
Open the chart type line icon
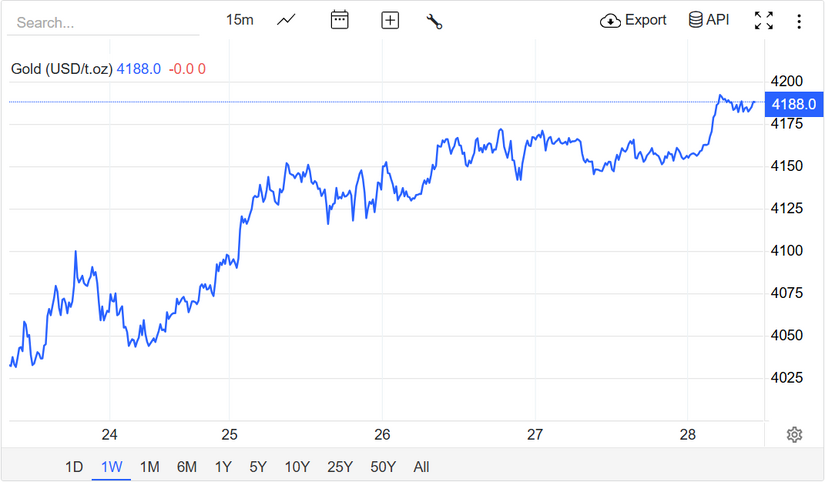[286, 20]
